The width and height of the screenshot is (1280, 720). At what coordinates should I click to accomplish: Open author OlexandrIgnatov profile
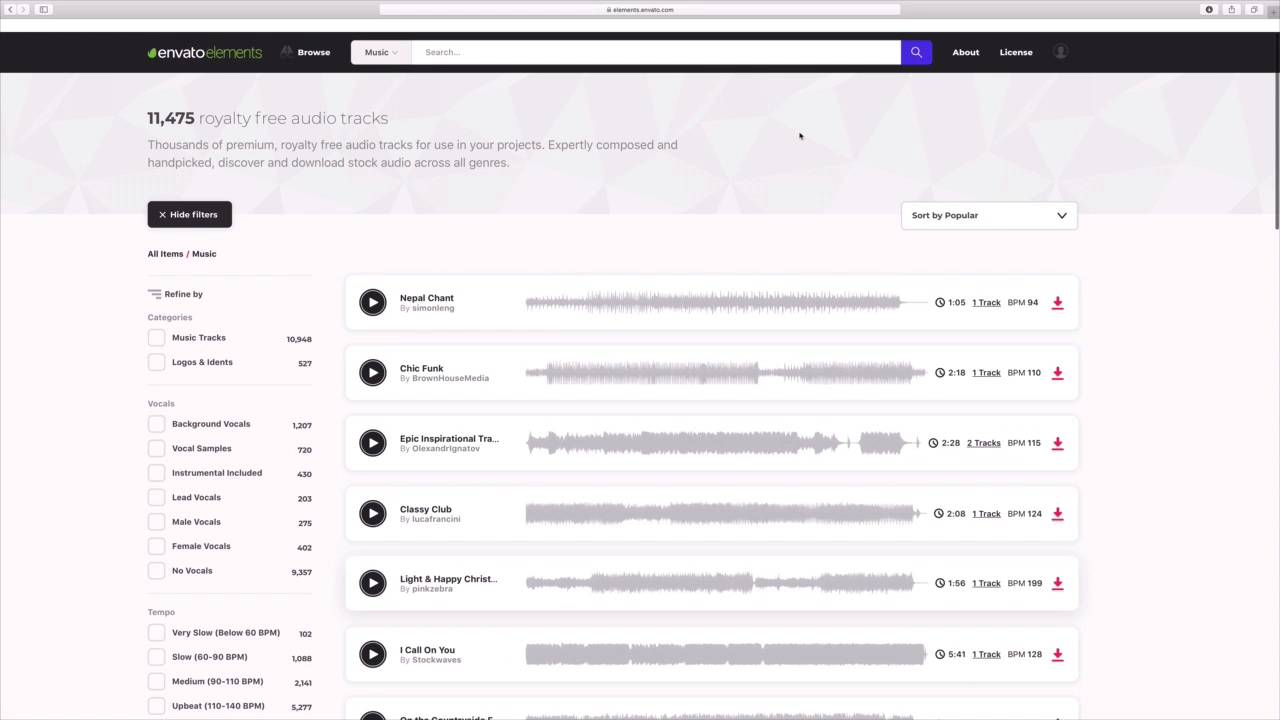click(x=446, y=449)
